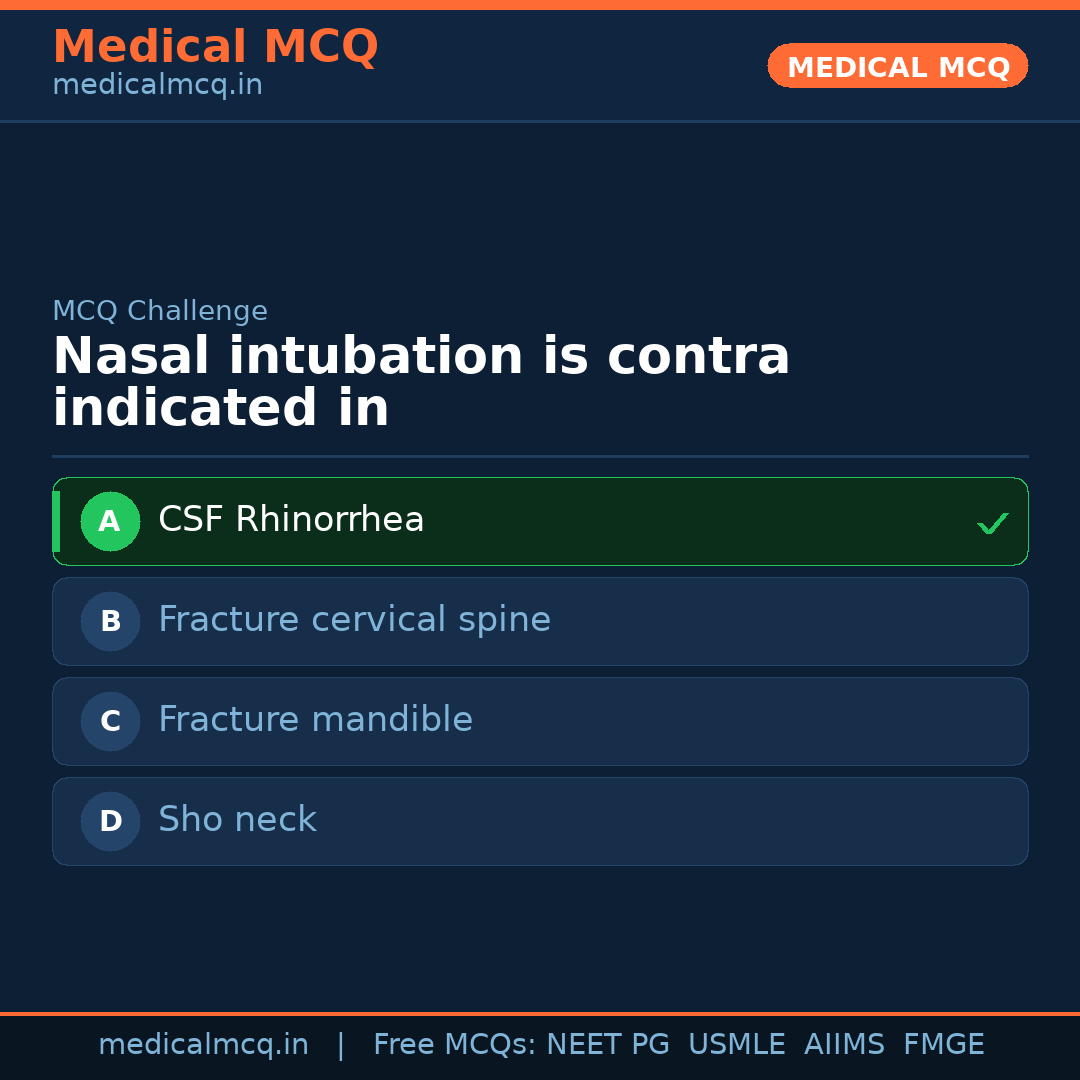Image resolution: width=1080 pixels, height=1080 pixels.
Task: Click the letter C circle badge
Action: click(x=110, y=721)
